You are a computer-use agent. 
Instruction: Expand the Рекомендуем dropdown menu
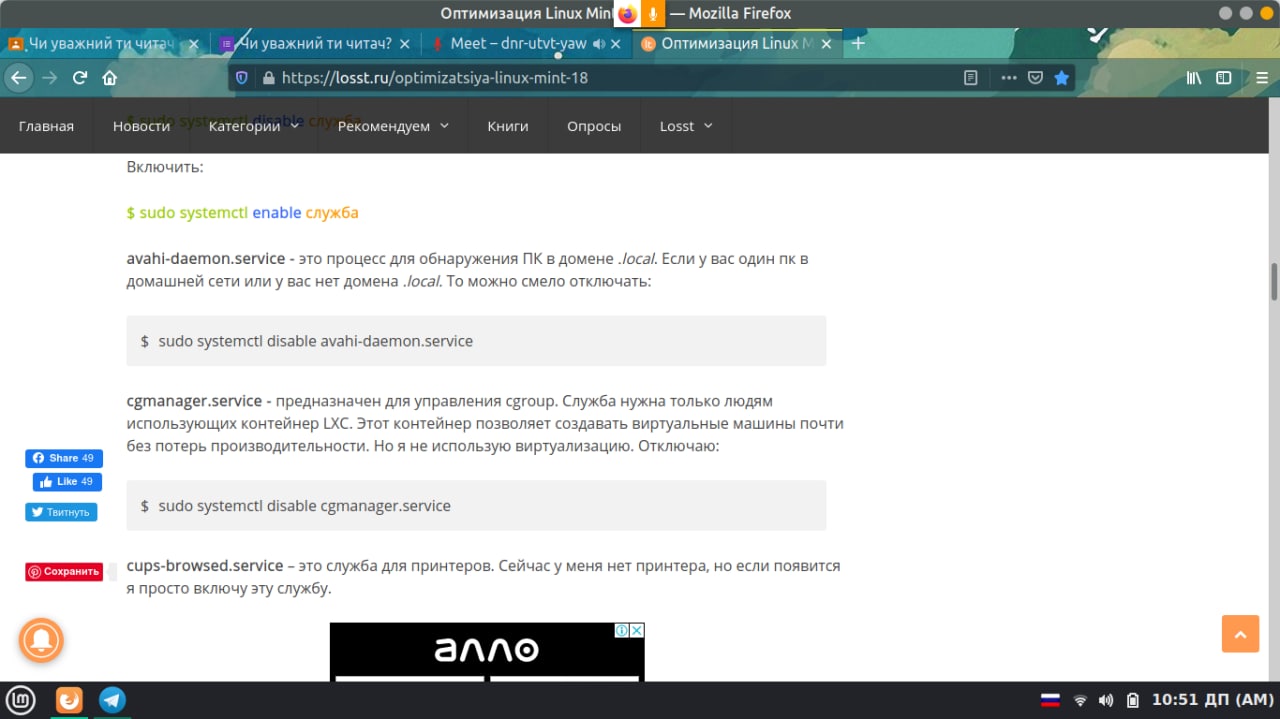pos(393,126)
